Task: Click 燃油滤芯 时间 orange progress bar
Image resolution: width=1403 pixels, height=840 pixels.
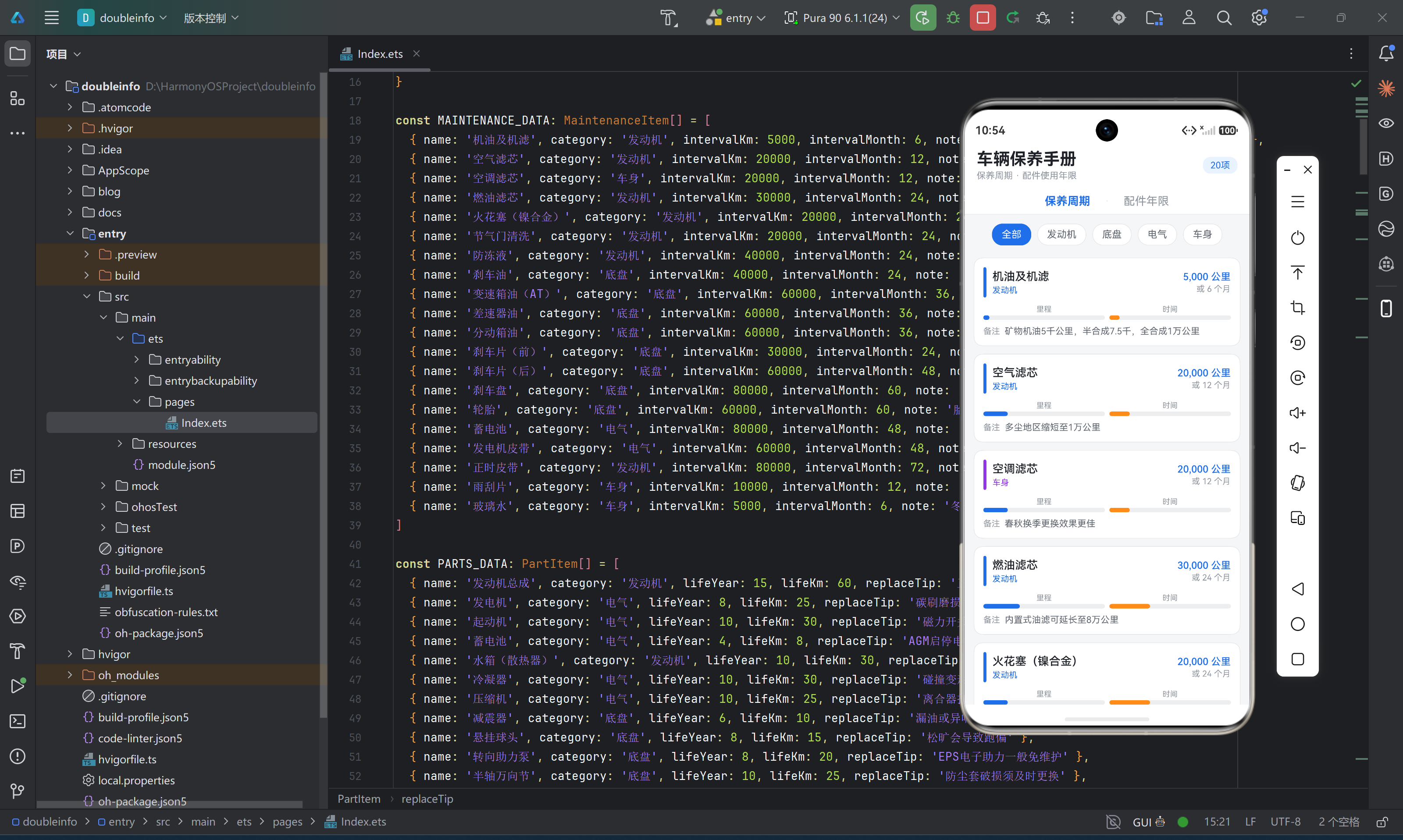Action: pyautogui.click(x=1169, y=606)
